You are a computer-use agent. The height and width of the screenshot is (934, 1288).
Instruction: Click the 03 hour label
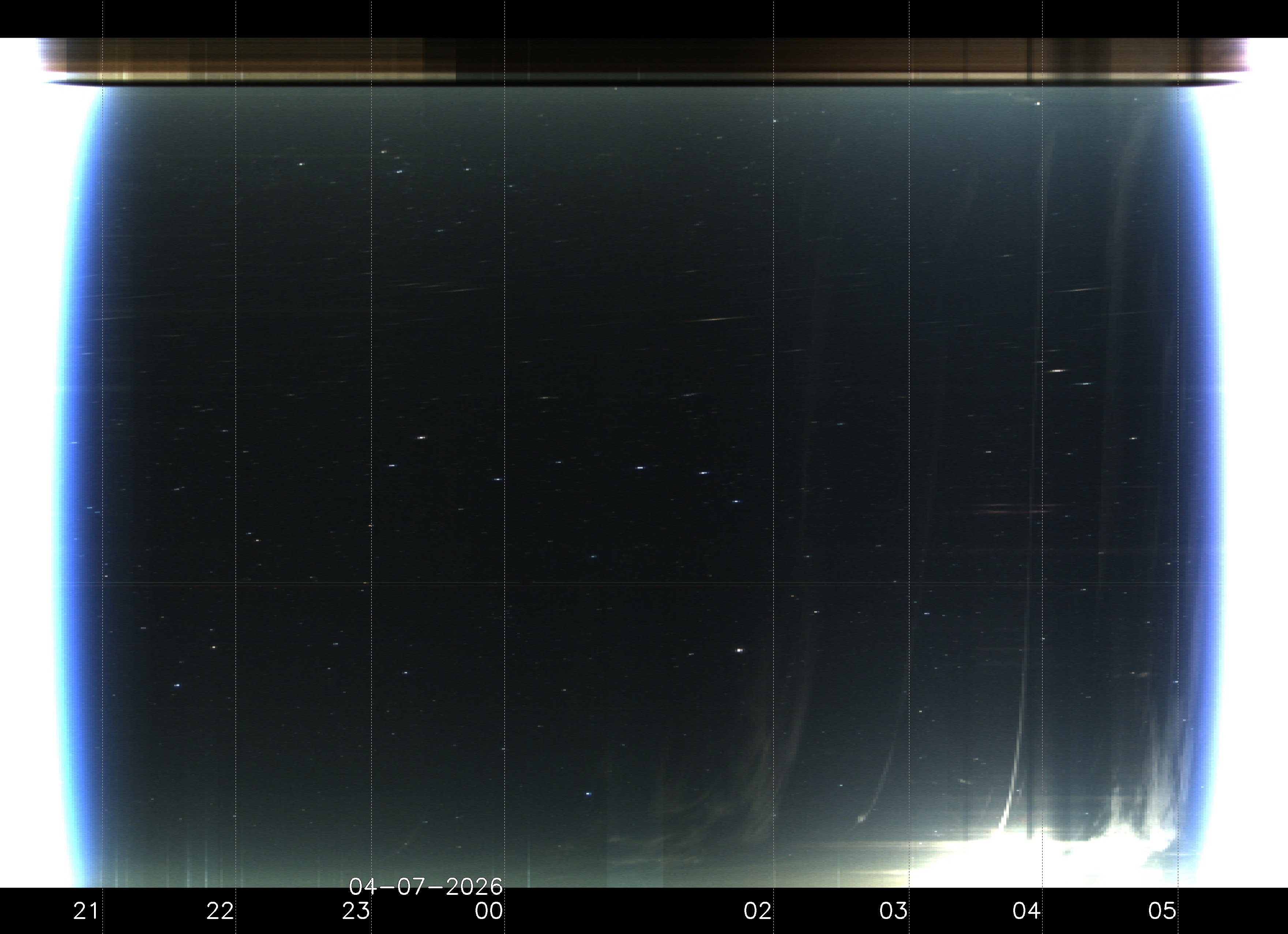(894, 911)
